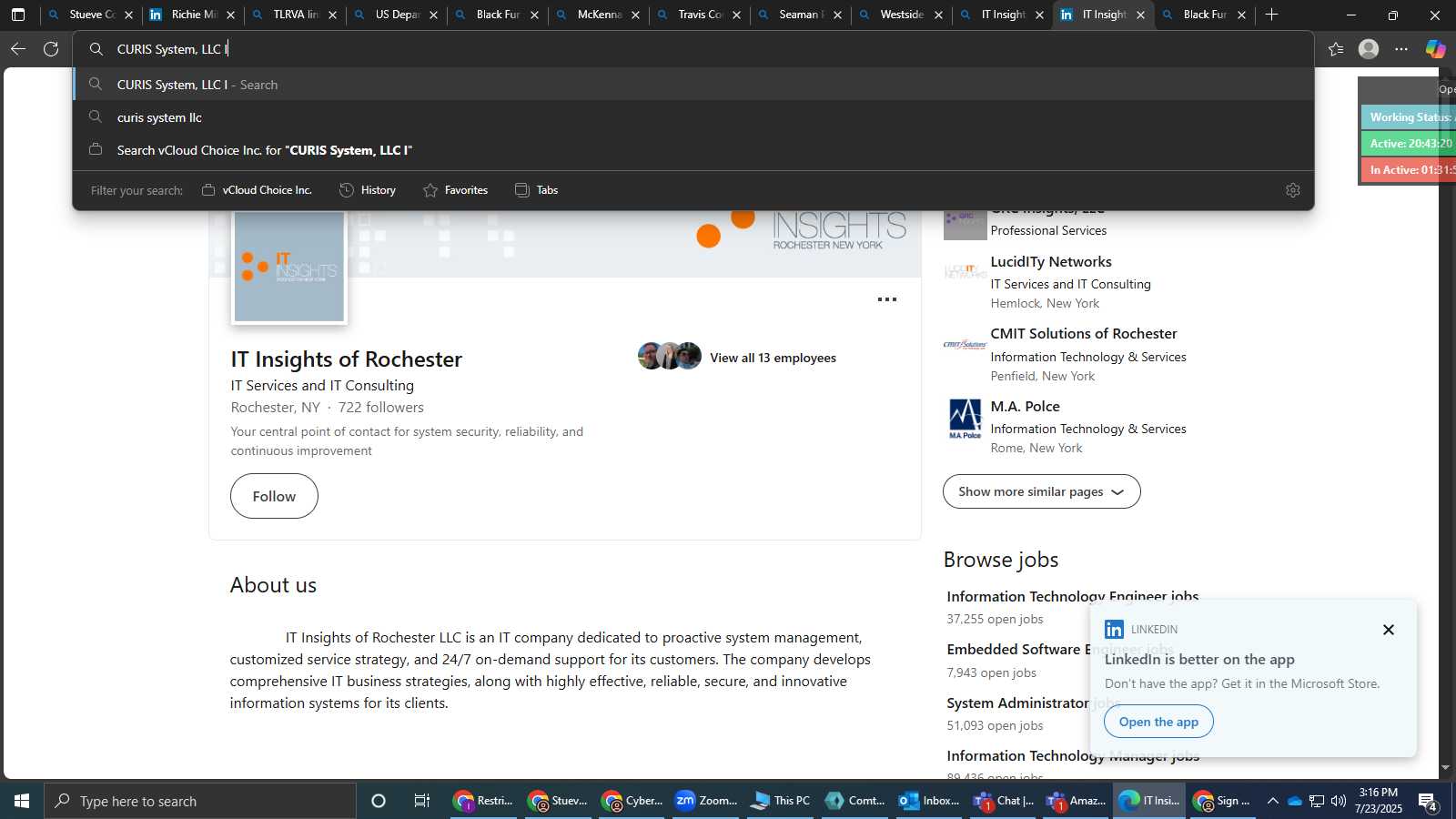The height and width of the screenshot is (819, 1456).
Task: Open the Favorites star icon in toolbar
Action: (x=1336, y=49)
